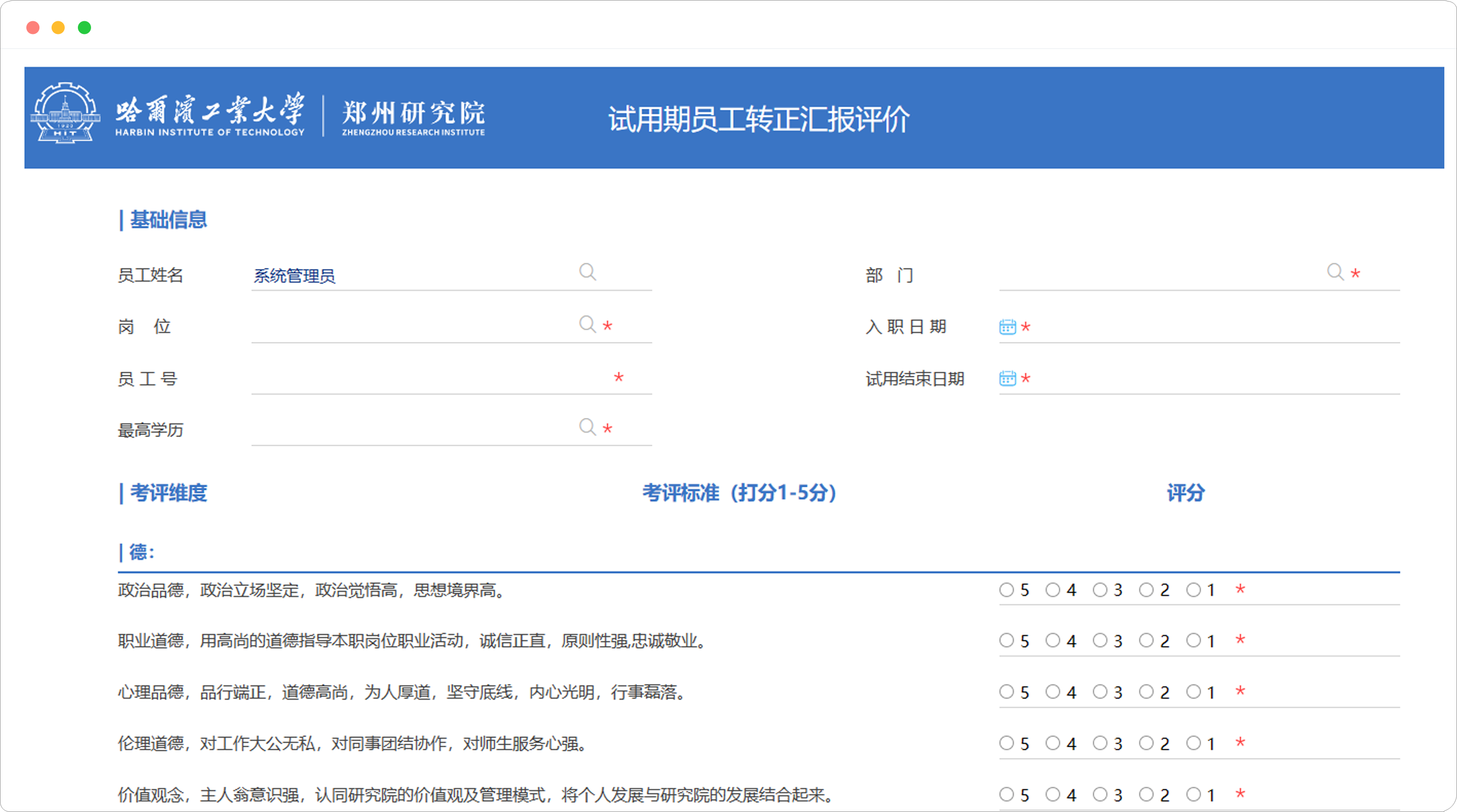Select score 3 for 政治品德 row
1457x812 pixels.
(1099, 590)
